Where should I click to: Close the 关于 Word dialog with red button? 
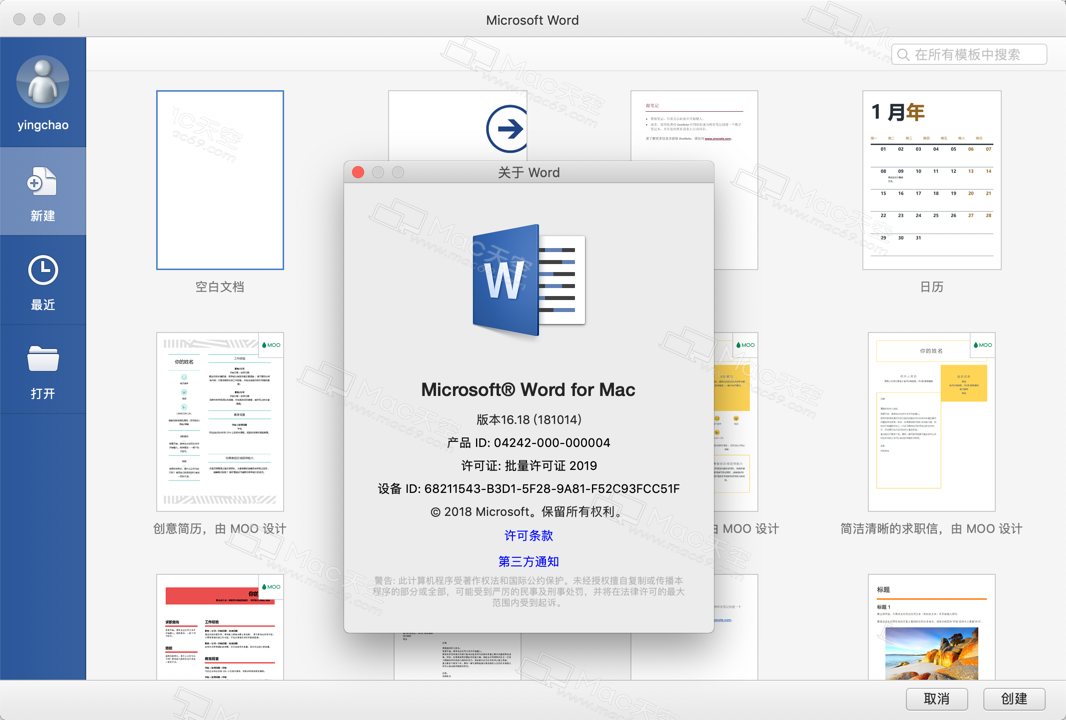358,172
